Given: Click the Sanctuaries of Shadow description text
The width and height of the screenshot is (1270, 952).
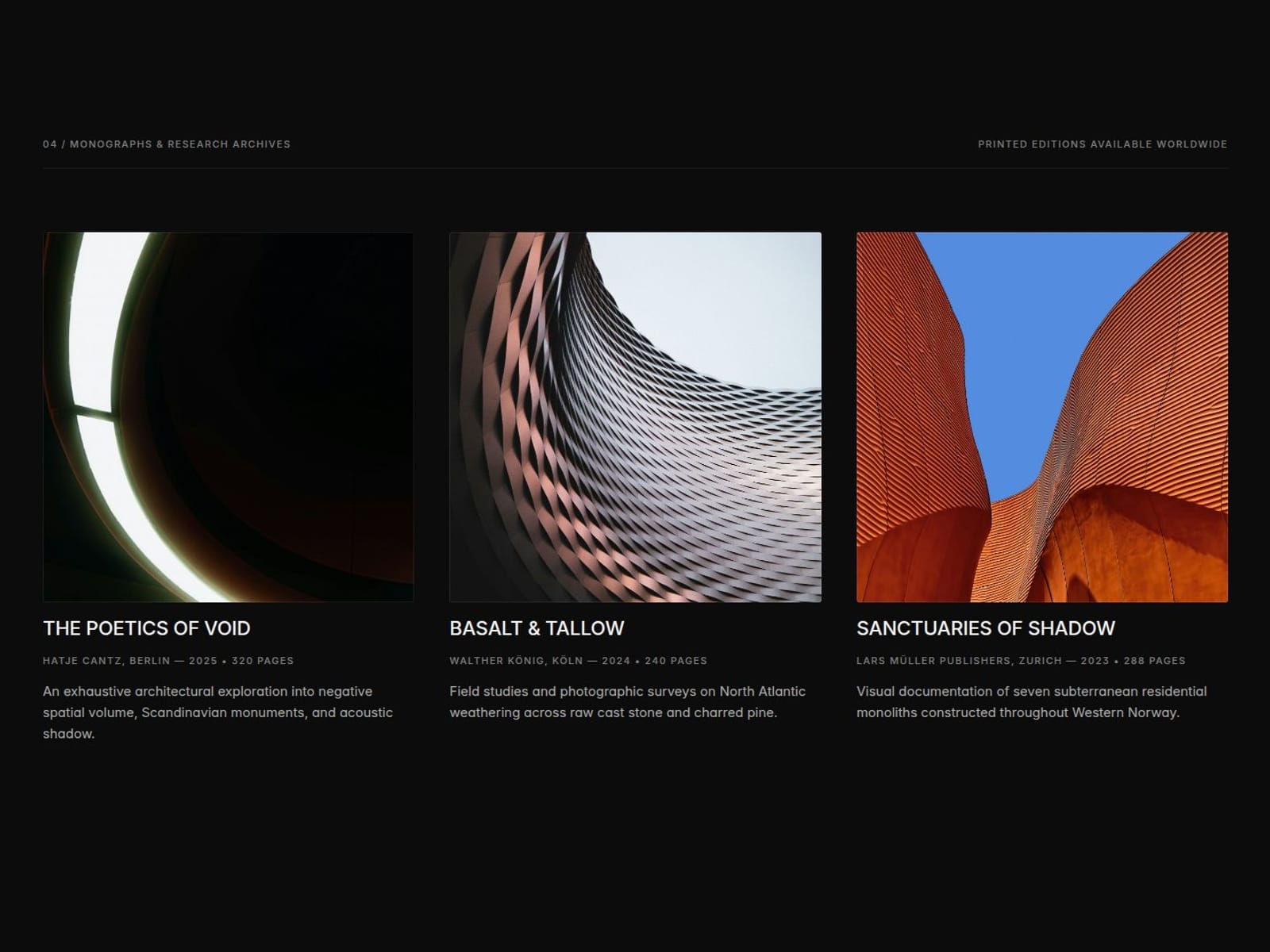Looking at the screenshot, I should point(1031,702).
